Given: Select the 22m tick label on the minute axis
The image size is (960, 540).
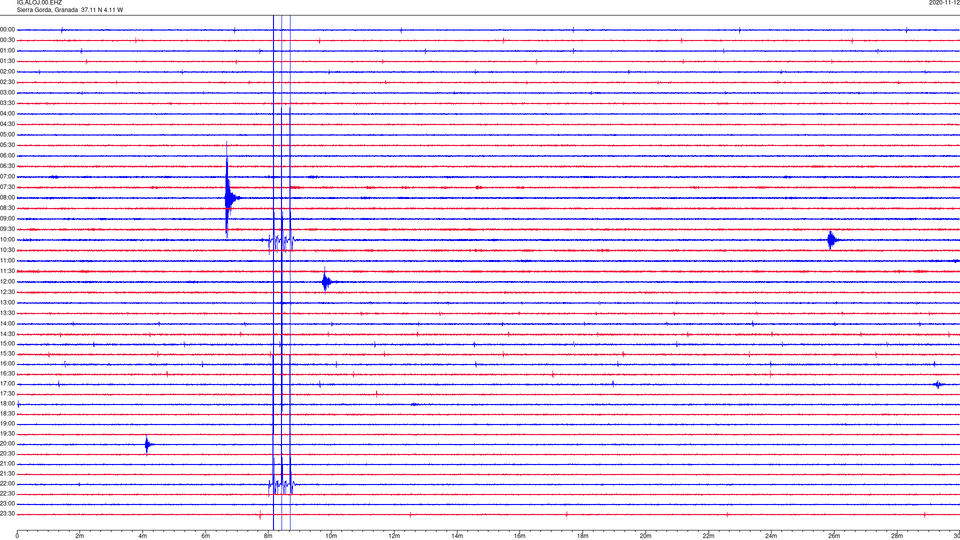Looking at the screenshot, I should 708,536.
